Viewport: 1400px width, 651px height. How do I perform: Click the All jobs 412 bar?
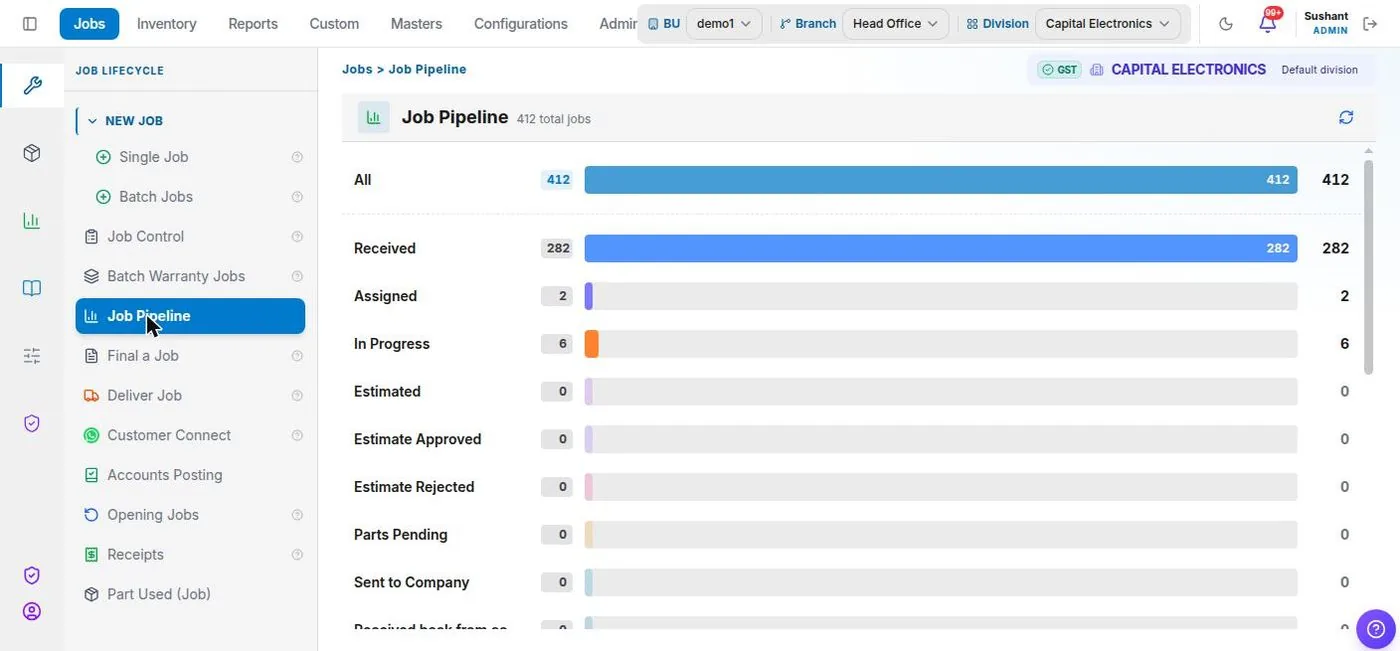pos(941,180)
